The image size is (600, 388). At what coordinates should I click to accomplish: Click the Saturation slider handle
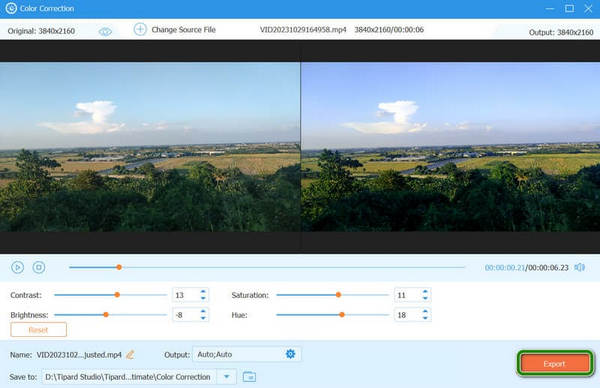[x=338, y=295]
